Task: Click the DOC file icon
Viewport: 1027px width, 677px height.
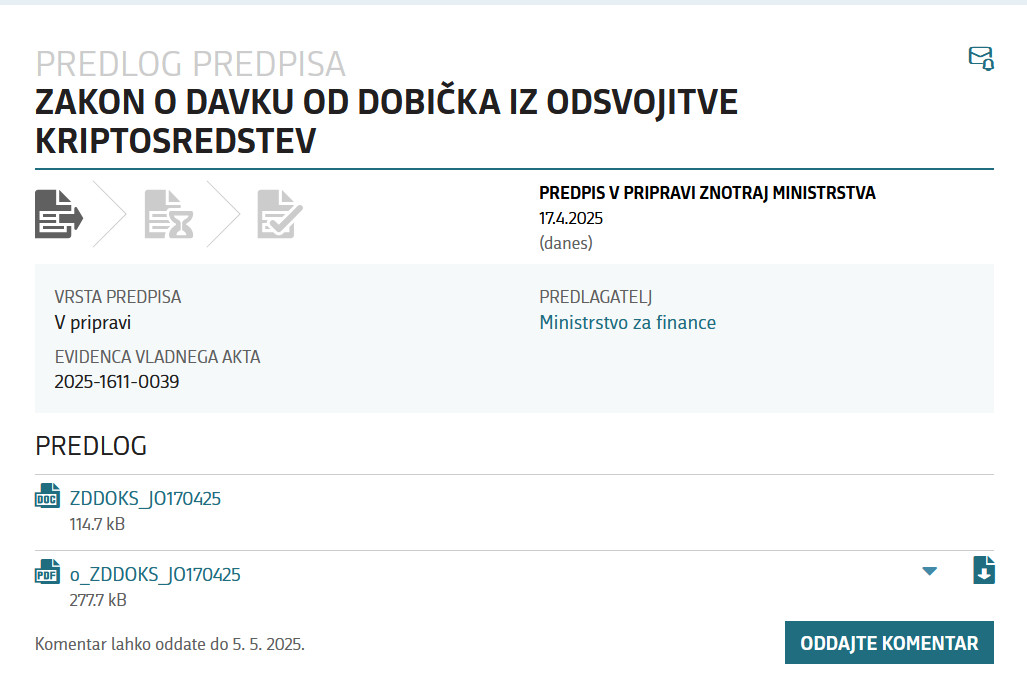Action: (48, 497)
